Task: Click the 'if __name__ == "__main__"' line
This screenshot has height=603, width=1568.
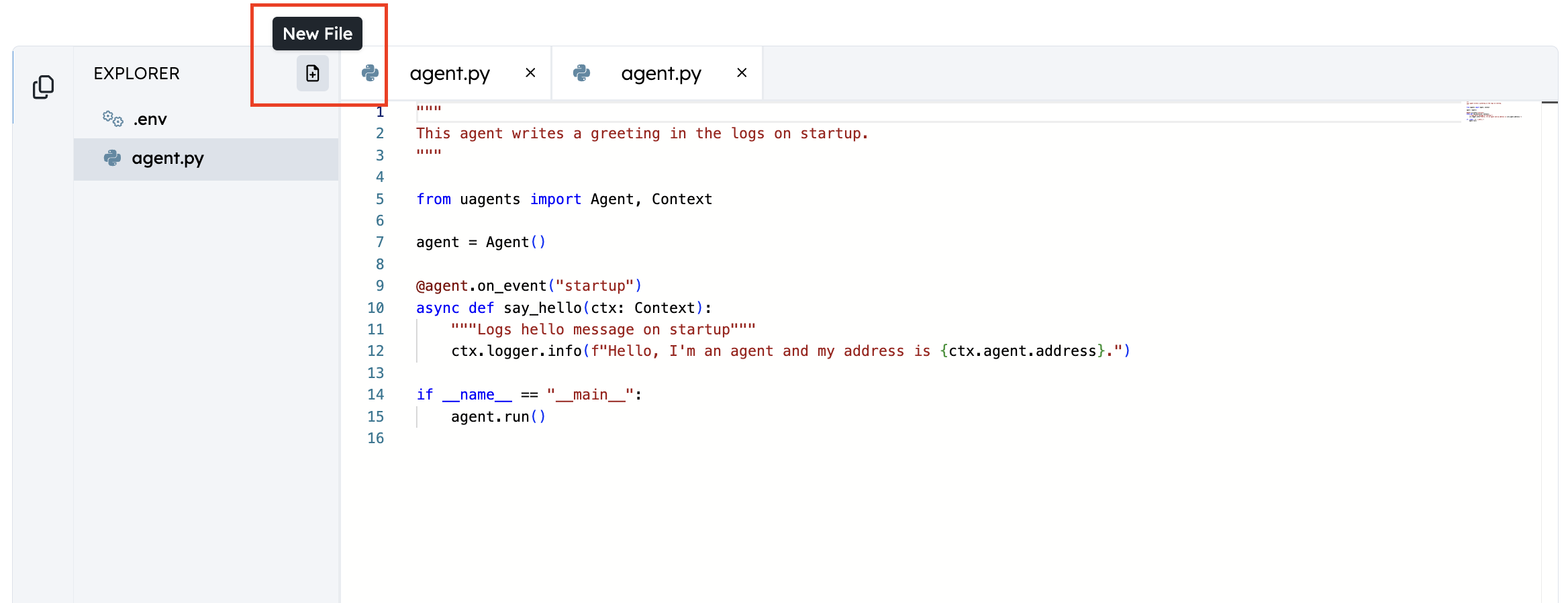Action: [x=529, y=395]
